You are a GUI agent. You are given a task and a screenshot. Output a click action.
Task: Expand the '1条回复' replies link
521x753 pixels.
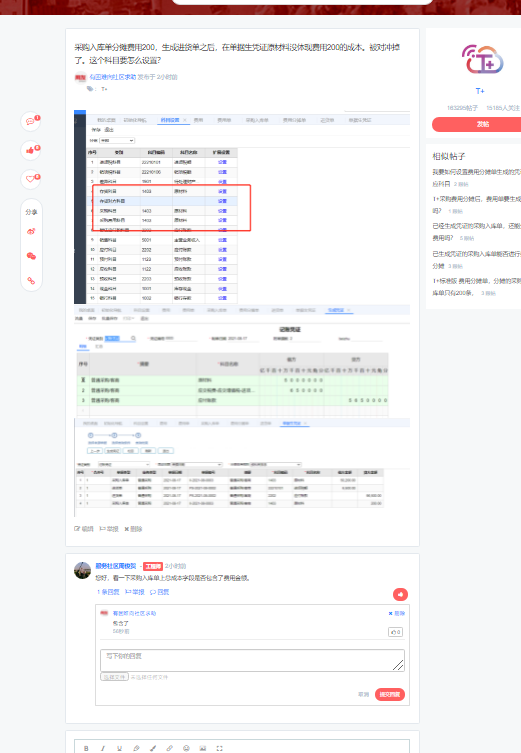108,592
